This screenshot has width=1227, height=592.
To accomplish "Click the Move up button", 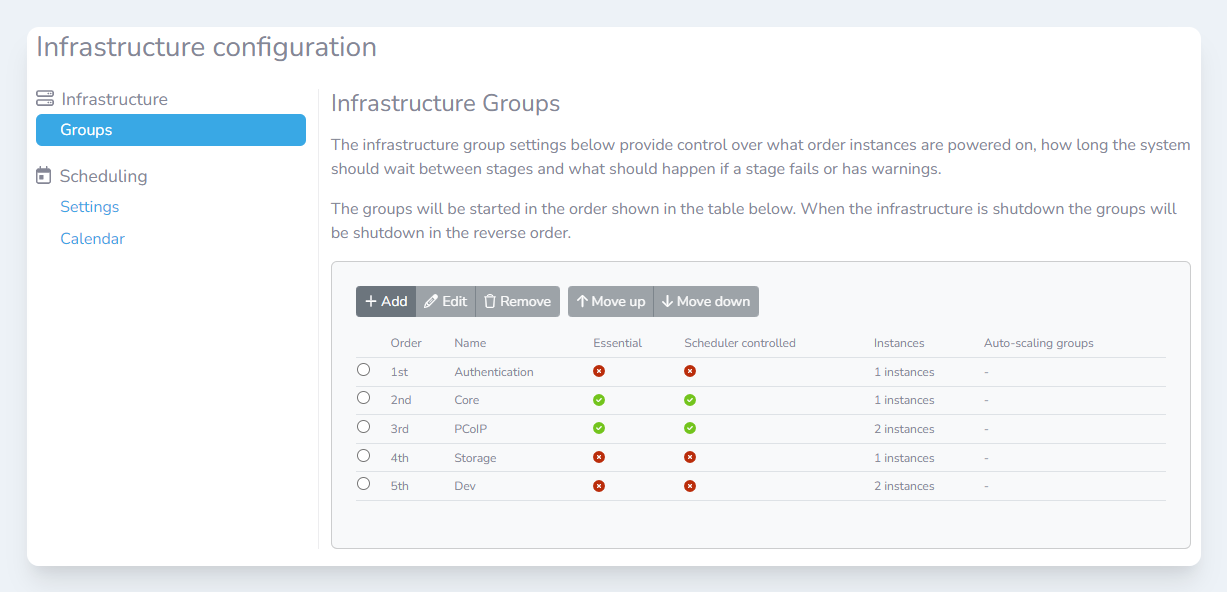I will coord(610,302).
